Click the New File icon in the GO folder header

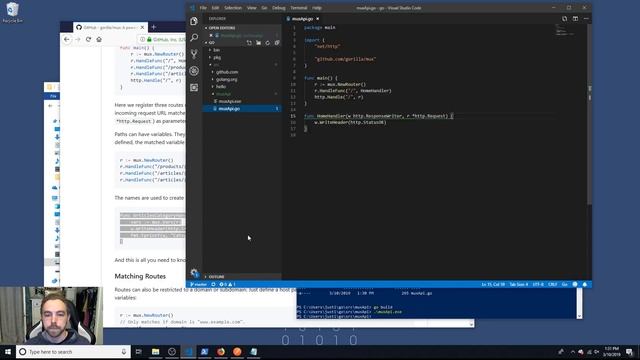[249, 42]
